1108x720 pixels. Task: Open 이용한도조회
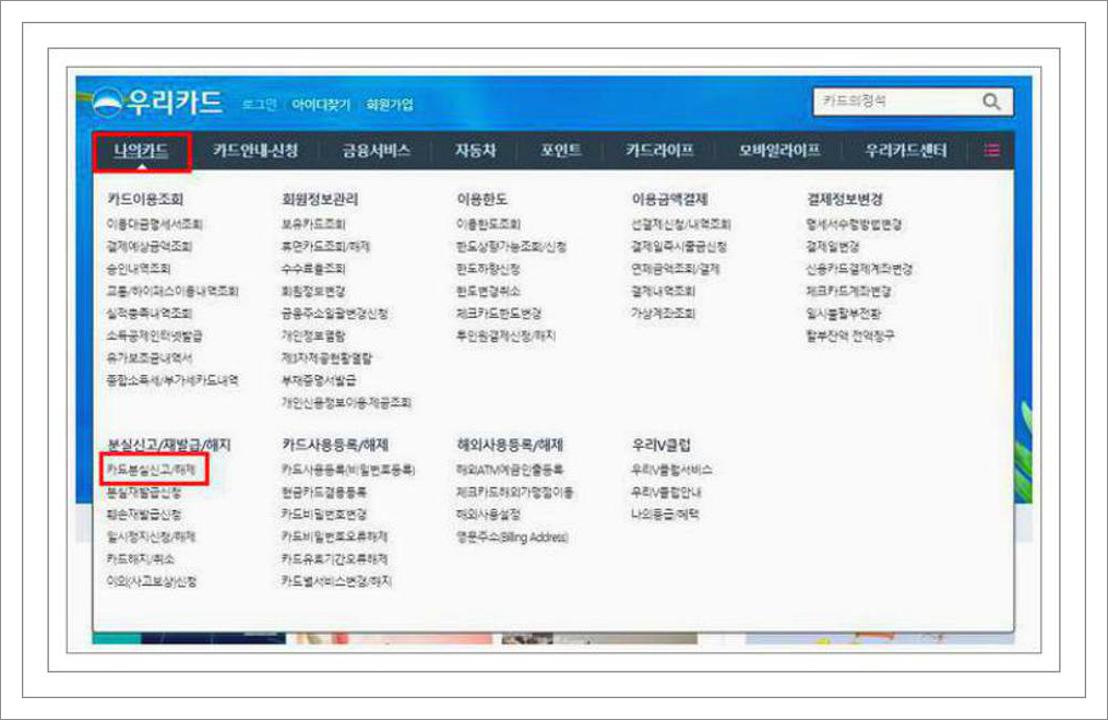488,224
